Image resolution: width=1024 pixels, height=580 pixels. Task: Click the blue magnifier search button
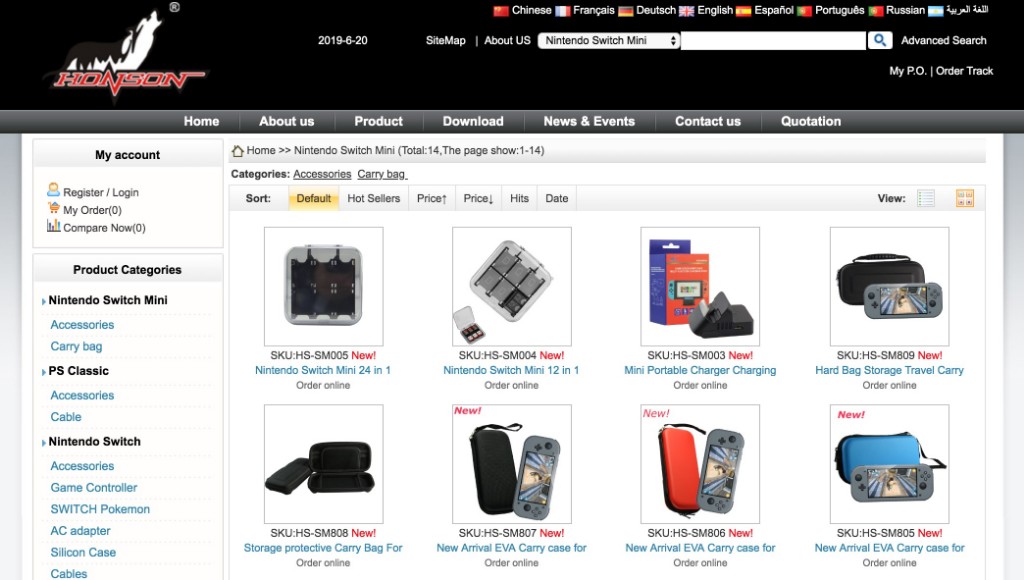[880, 40]
